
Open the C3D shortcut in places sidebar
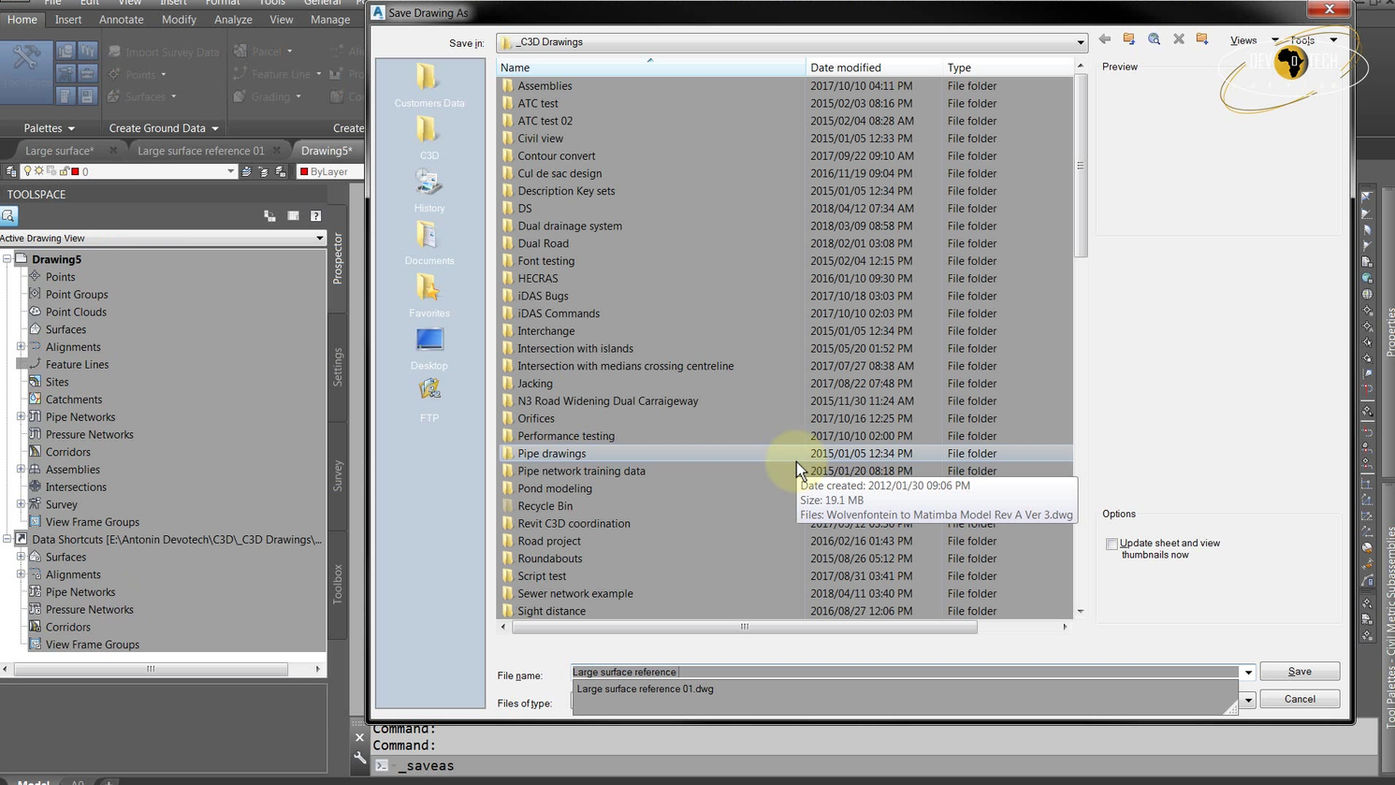[x=429, y=137]
